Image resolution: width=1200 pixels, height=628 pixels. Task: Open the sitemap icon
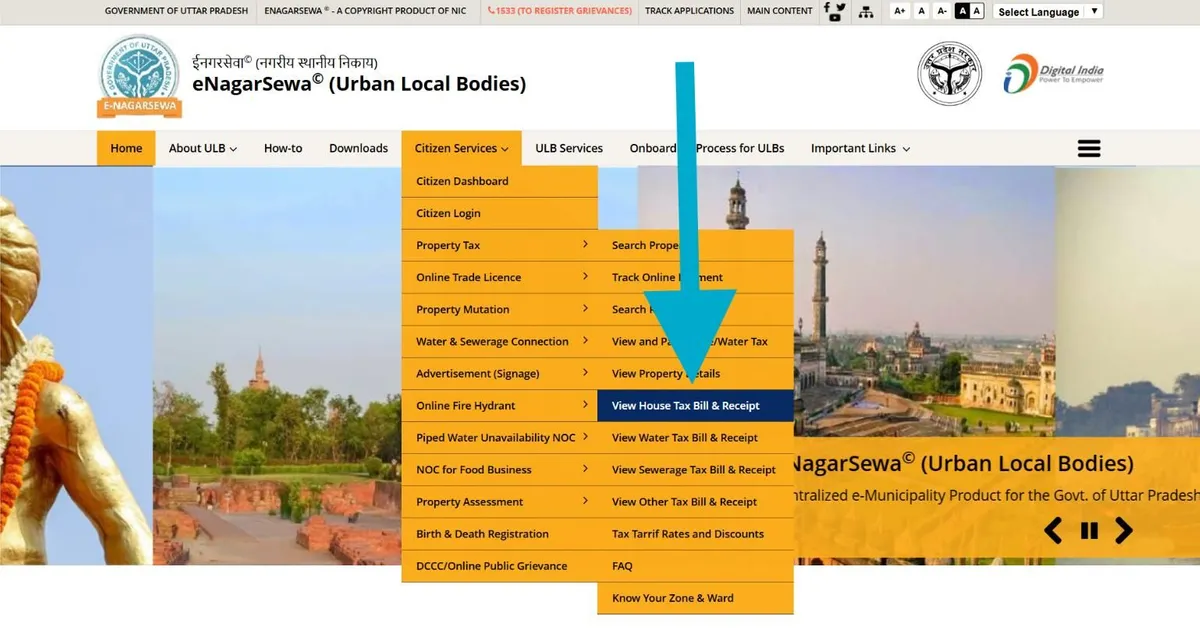(866, 12)
